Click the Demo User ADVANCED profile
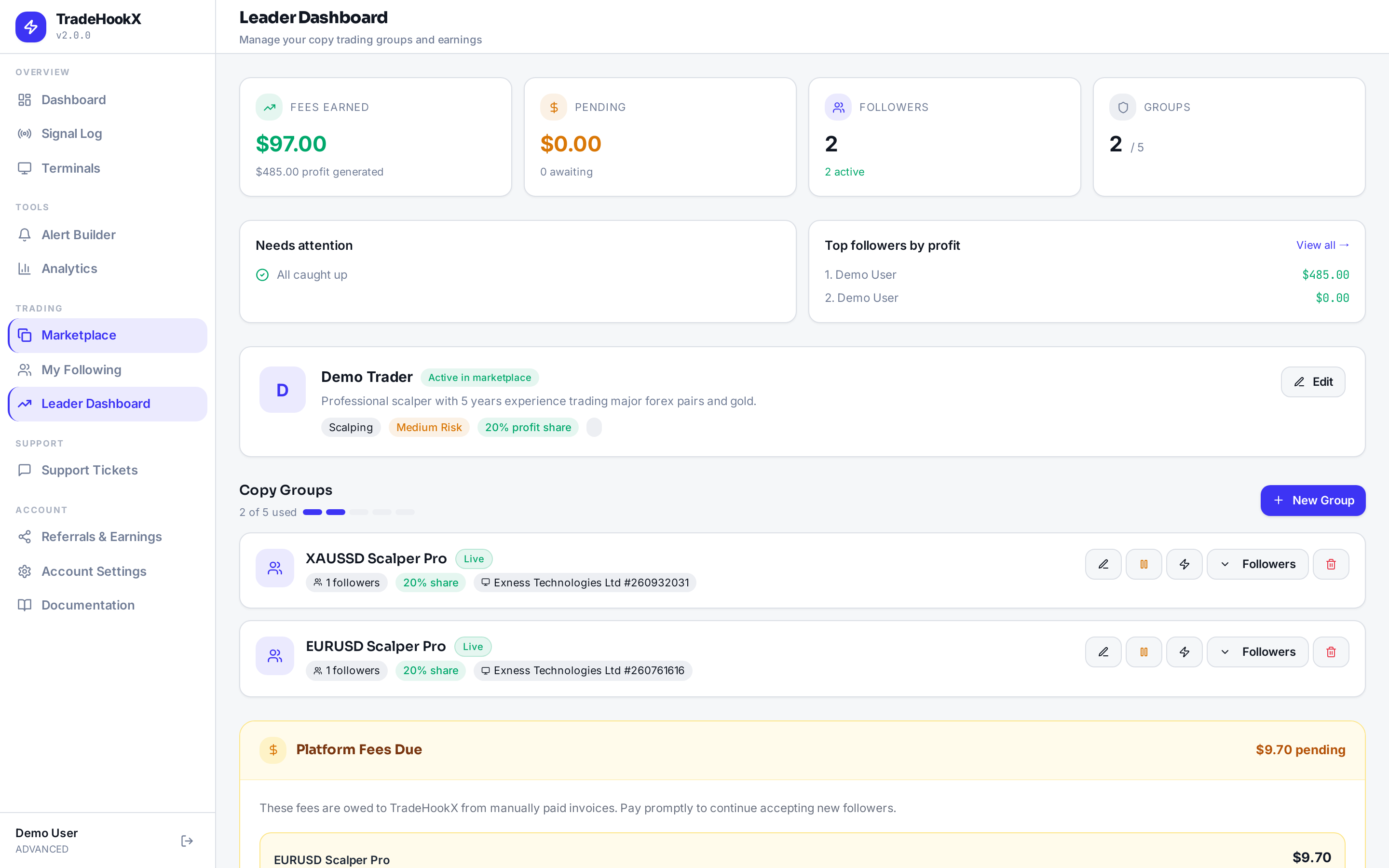This screenshot has width=1389, height=868. [46, 841]
